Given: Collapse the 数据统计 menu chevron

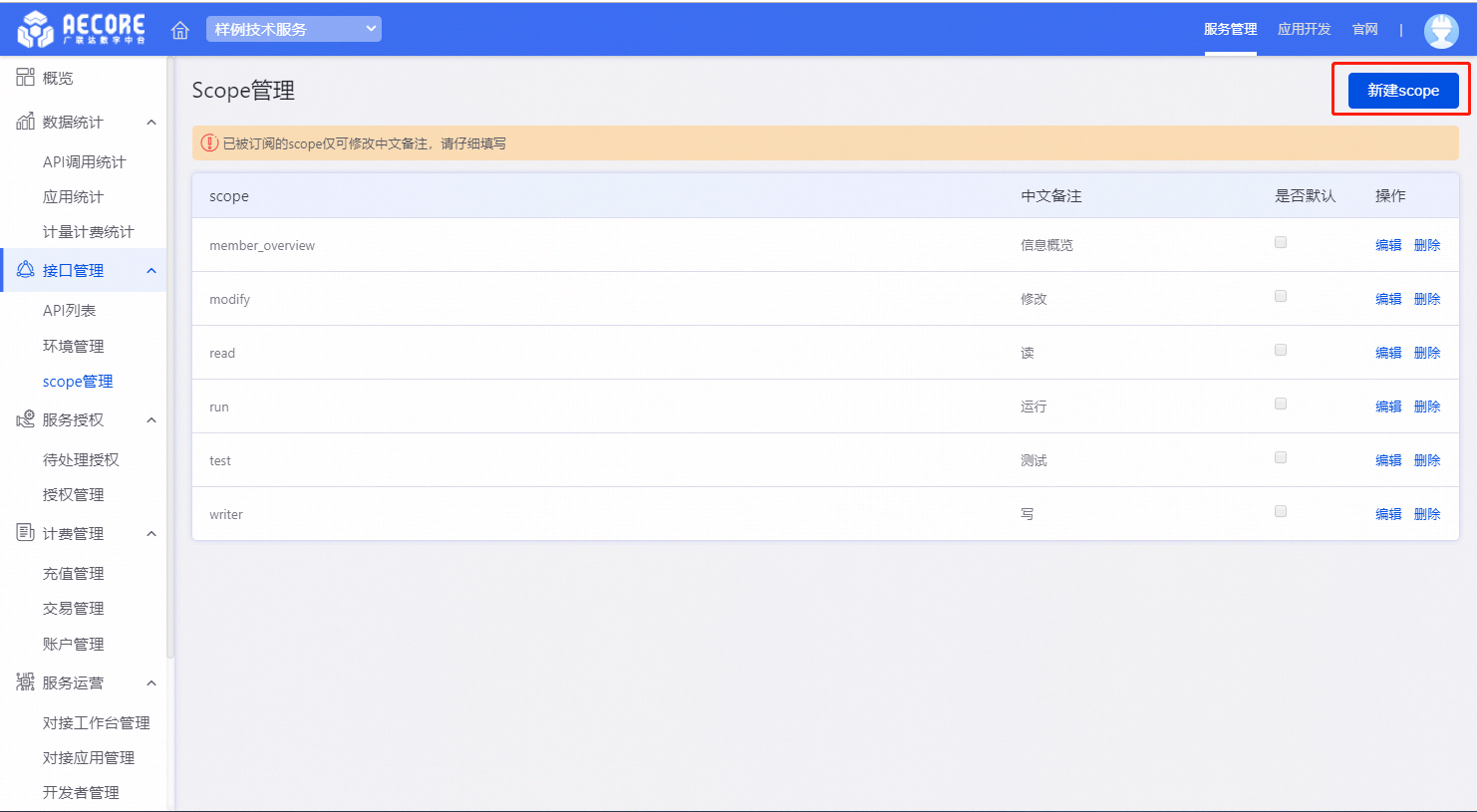Looking at the screenshot, I should pyautogui.click(x=151, y=122).
